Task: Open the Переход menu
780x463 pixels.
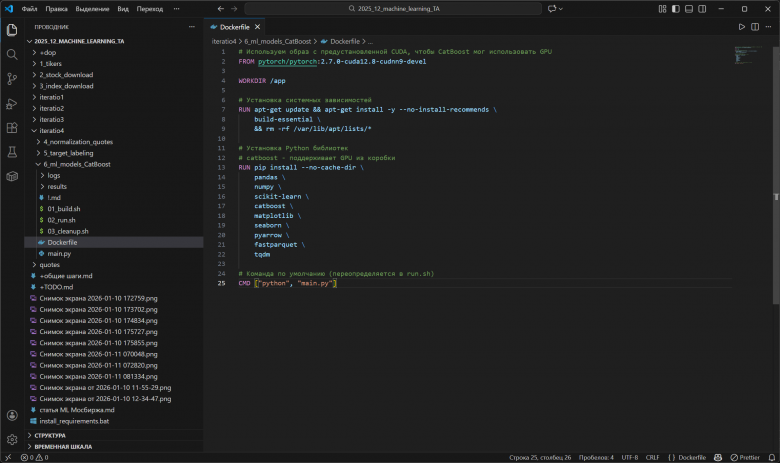Action: (x=150, y=8)
